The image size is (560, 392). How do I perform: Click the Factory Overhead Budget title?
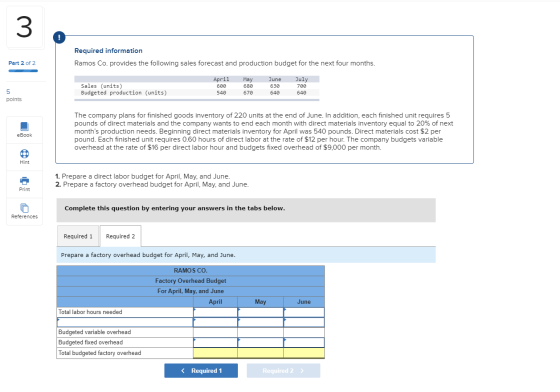191,281
